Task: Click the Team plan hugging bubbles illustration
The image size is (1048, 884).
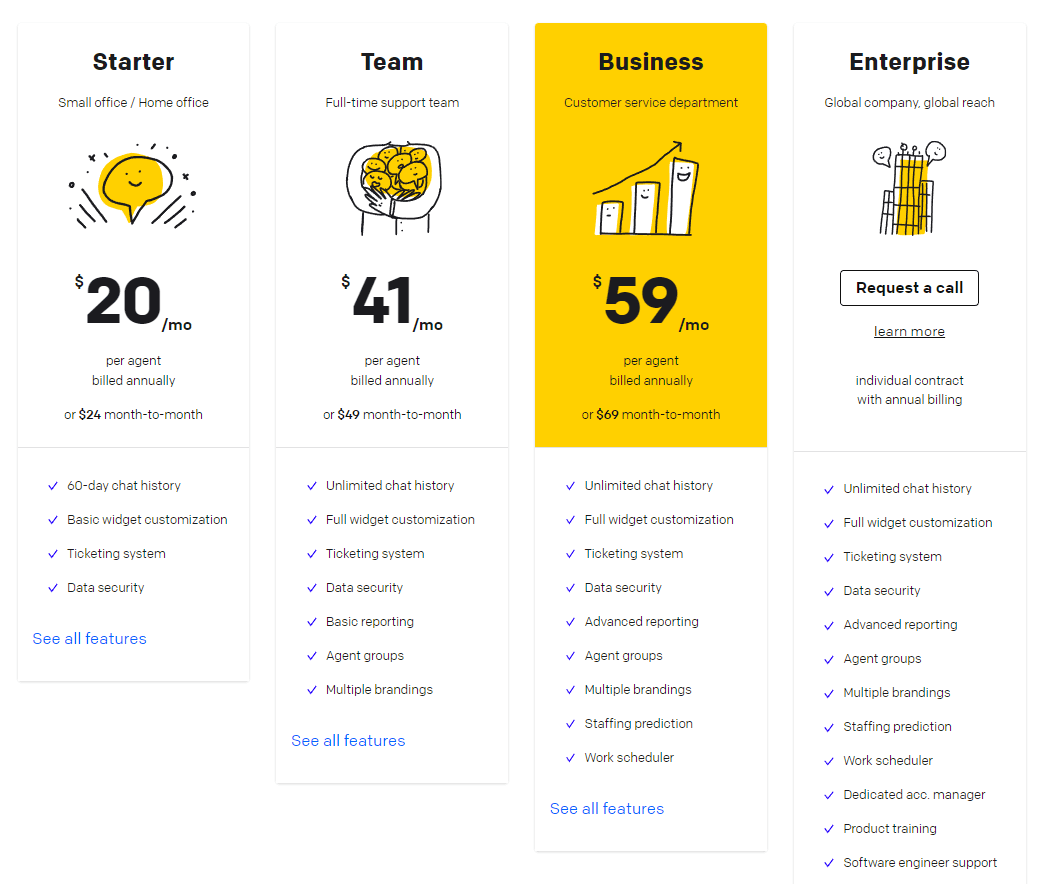Action: pyautogui.click(x=393, y=188)
